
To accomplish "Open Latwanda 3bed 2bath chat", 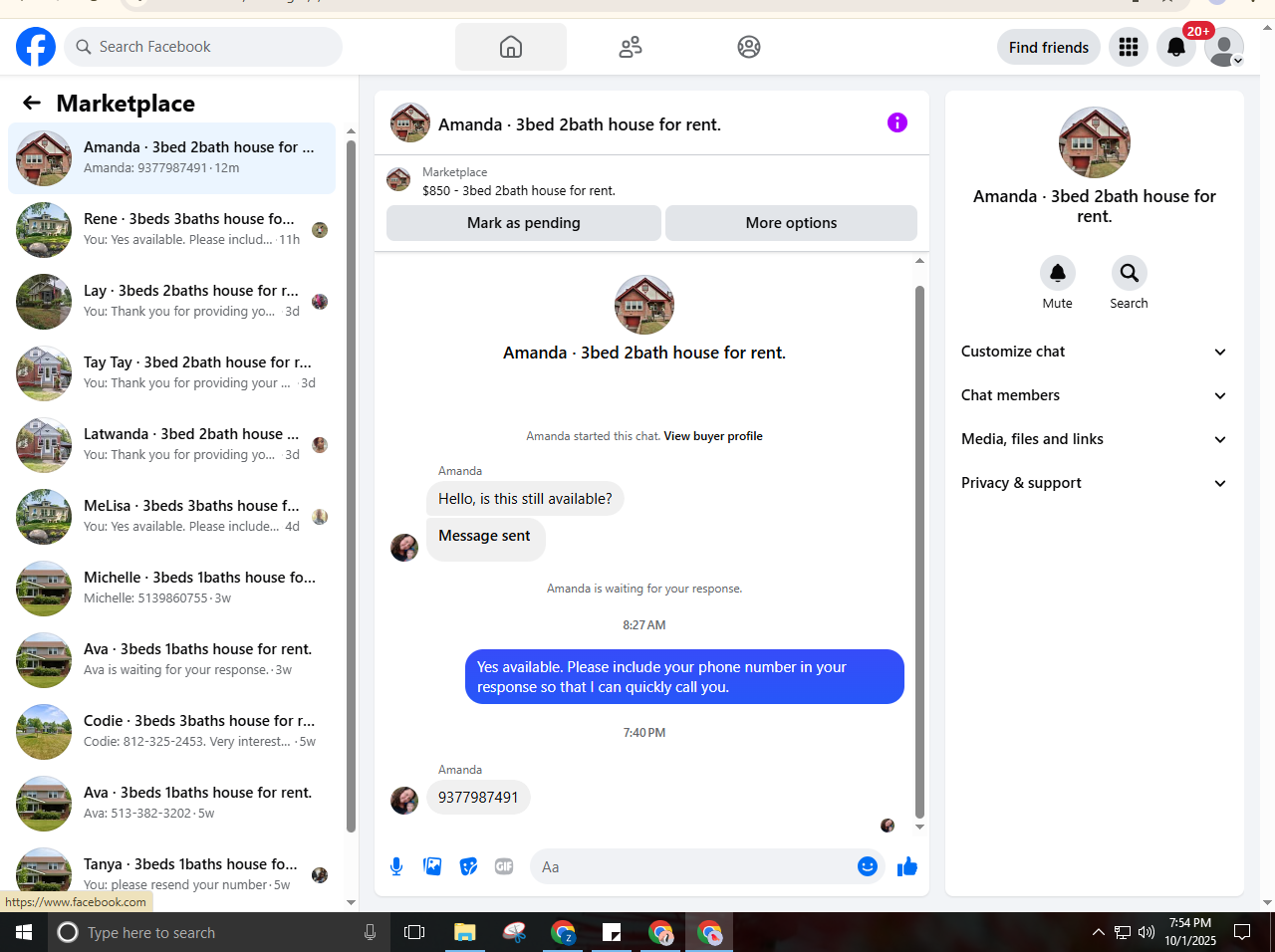I will point(171,445).
